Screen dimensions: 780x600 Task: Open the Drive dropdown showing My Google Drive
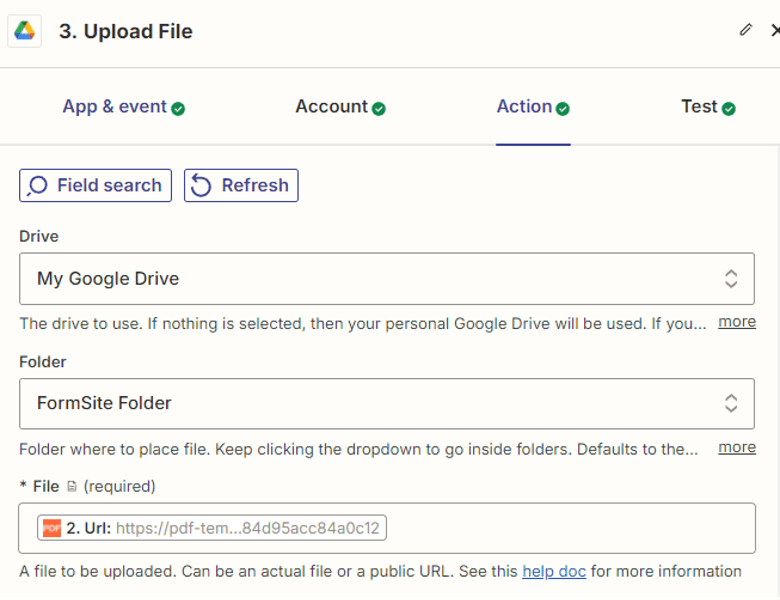[386, 278]
